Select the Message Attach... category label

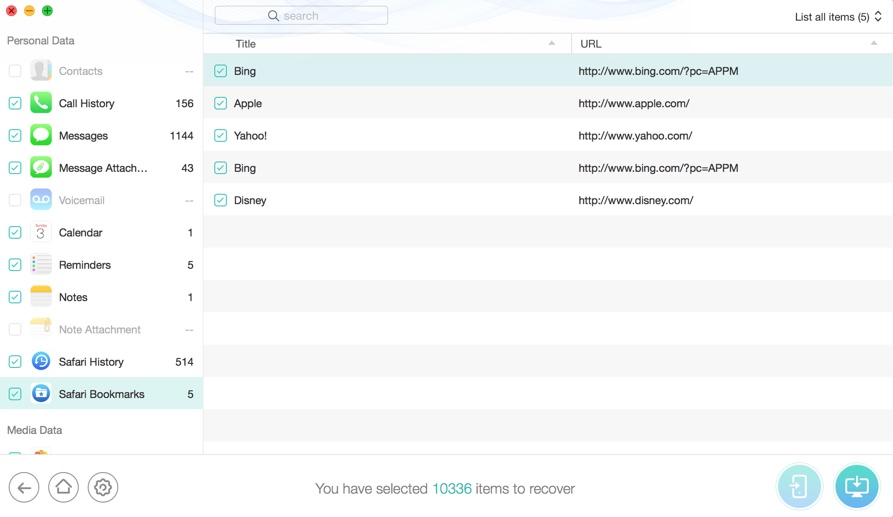103,168
